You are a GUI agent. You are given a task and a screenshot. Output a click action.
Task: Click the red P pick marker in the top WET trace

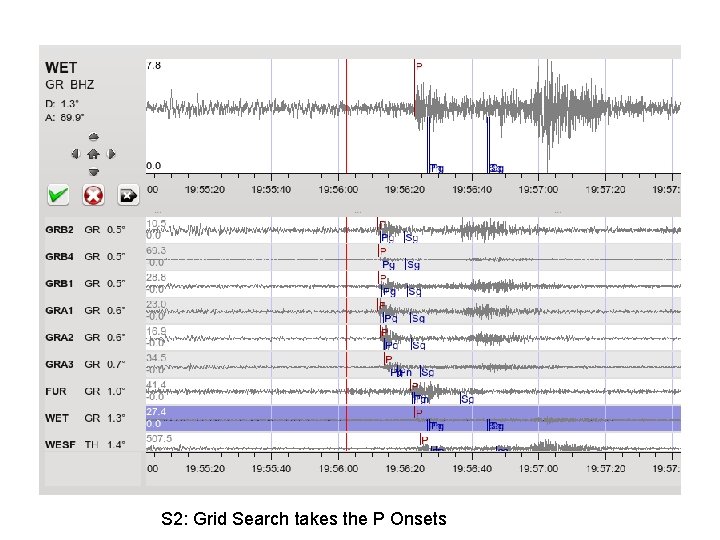click(x=418, y=66)
